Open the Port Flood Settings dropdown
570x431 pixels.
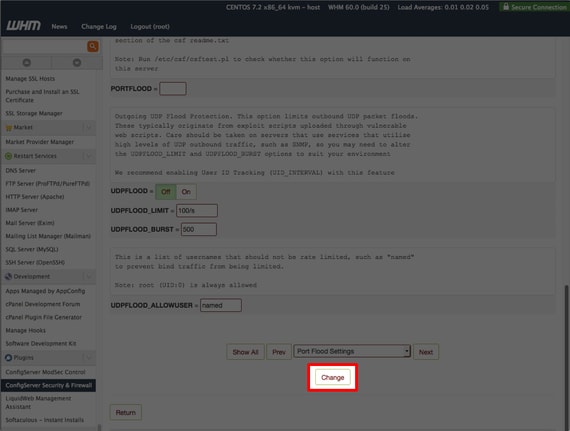[352, 351]
